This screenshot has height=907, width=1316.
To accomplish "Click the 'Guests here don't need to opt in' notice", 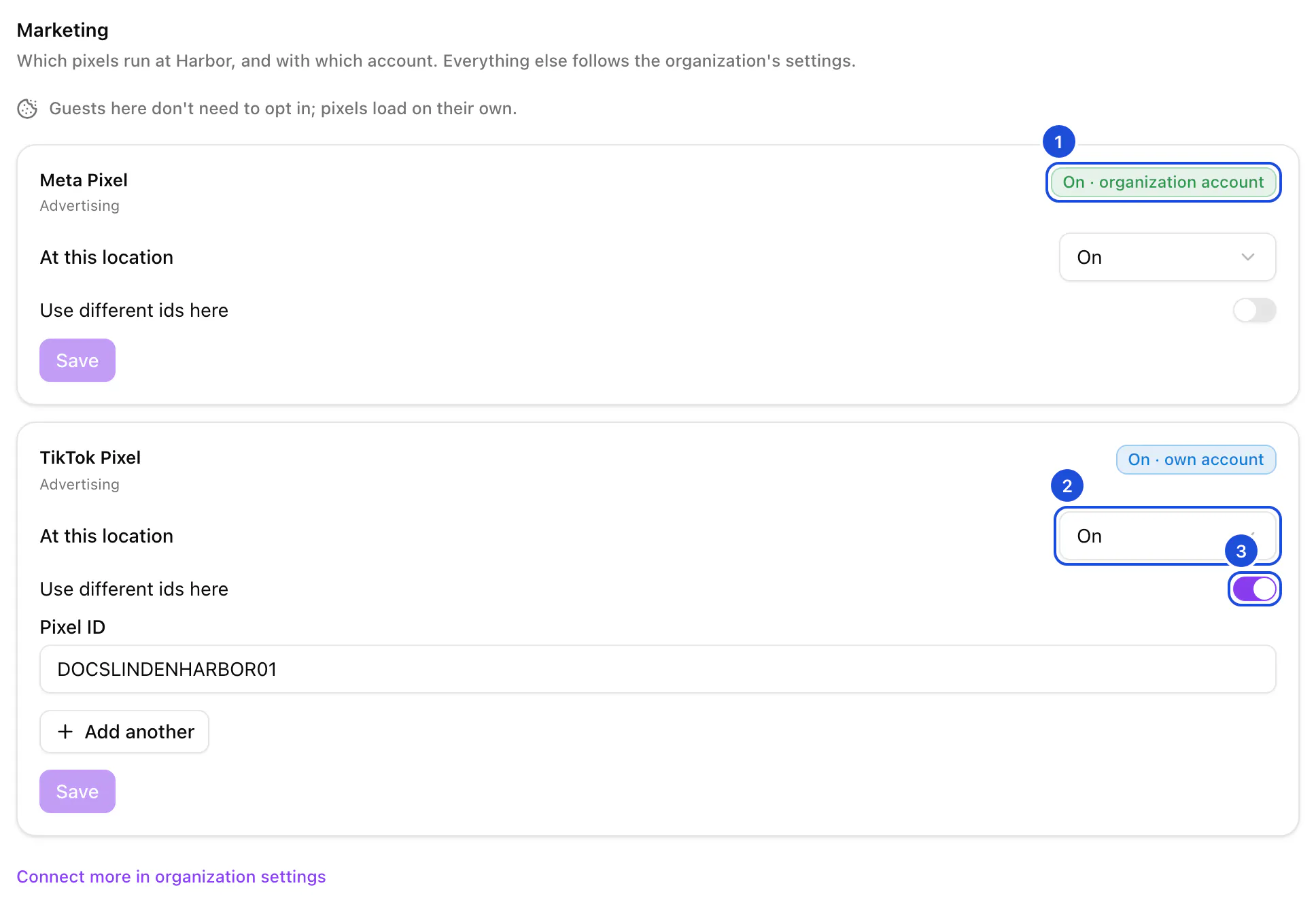I will (x=283, y=109).
